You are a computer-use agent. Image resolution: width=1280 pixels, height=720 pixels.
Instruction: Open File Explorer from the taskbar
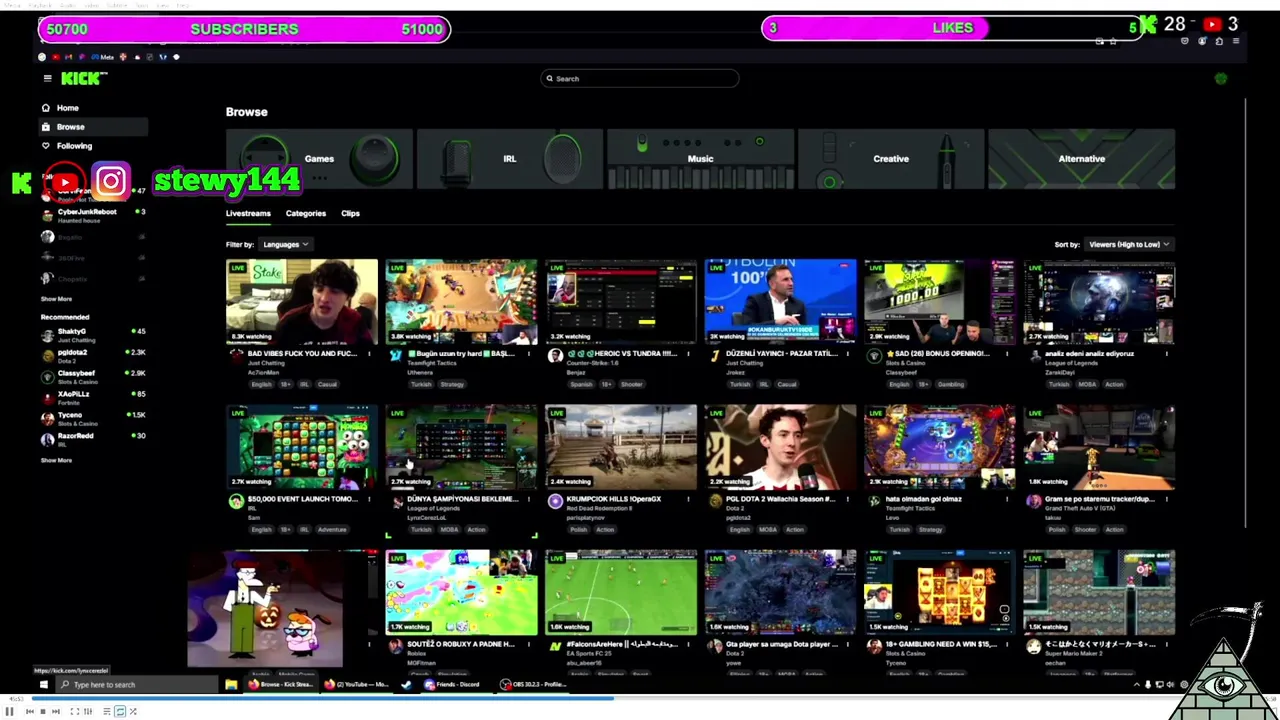point(231,685)
